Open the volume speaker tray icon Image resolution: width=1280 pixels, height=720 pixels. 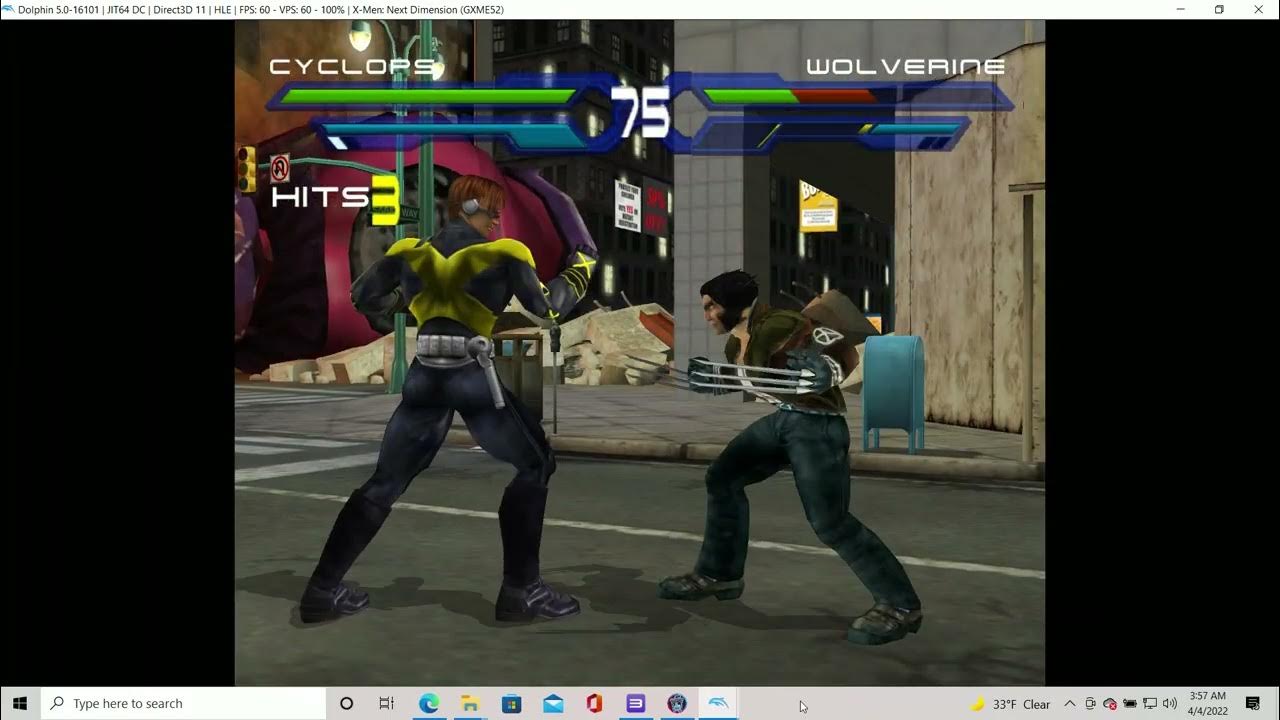(1170, 704)
